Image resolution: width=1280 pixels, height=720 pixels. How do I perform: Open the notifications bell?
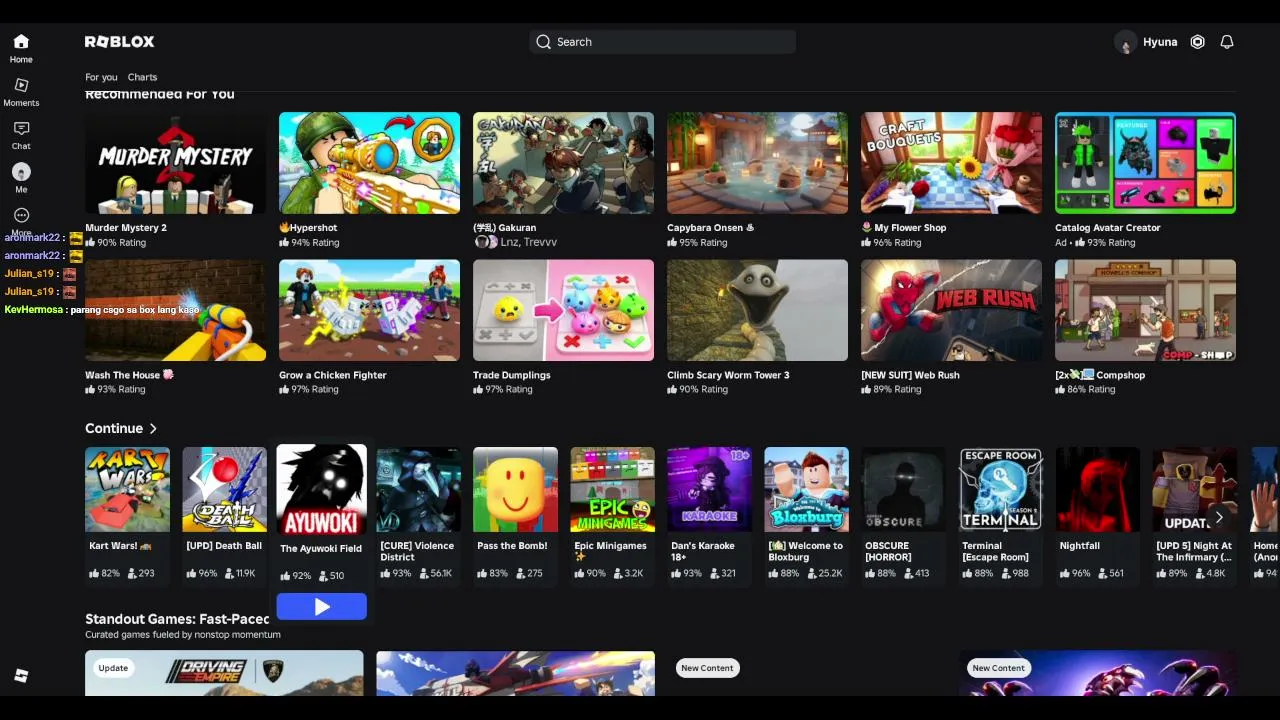point(1227,42)
